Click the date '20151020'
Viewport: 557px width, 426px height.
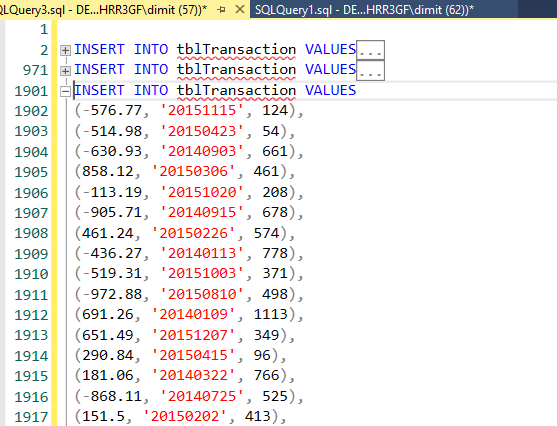202,192
